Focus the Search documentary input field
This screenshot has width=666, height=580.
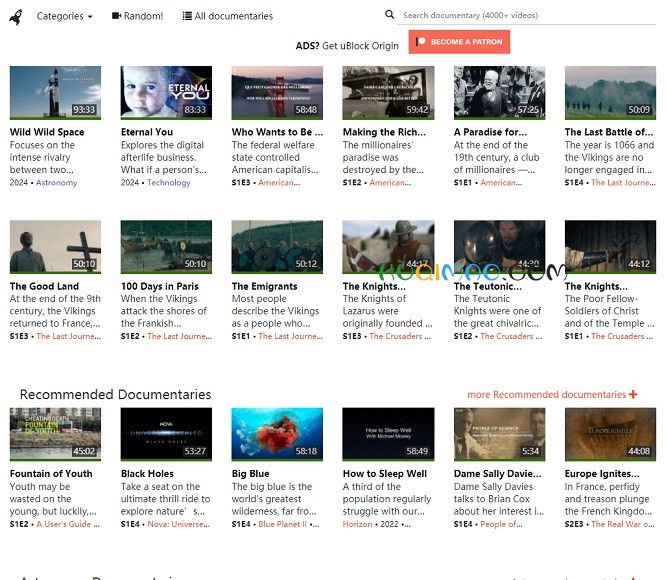(526, 15)
